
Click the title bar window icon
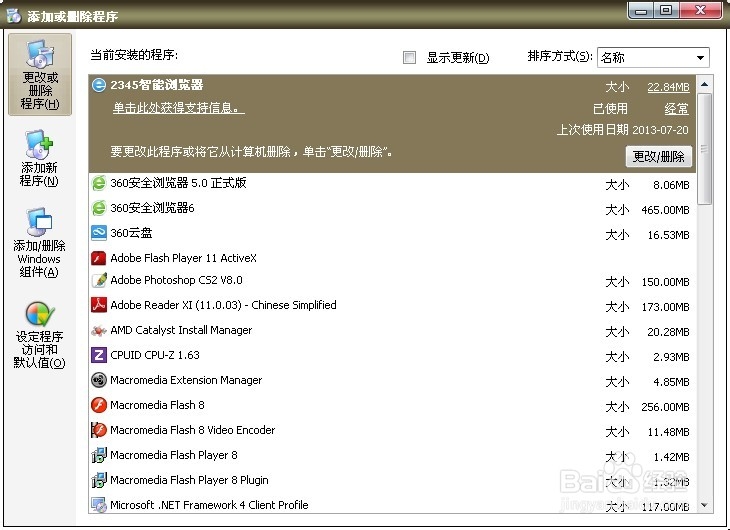coord(14,15)
